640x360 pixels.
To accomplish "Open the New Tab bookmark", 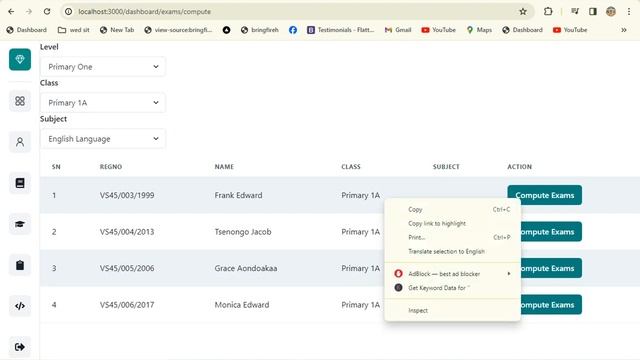I will 117,30.
